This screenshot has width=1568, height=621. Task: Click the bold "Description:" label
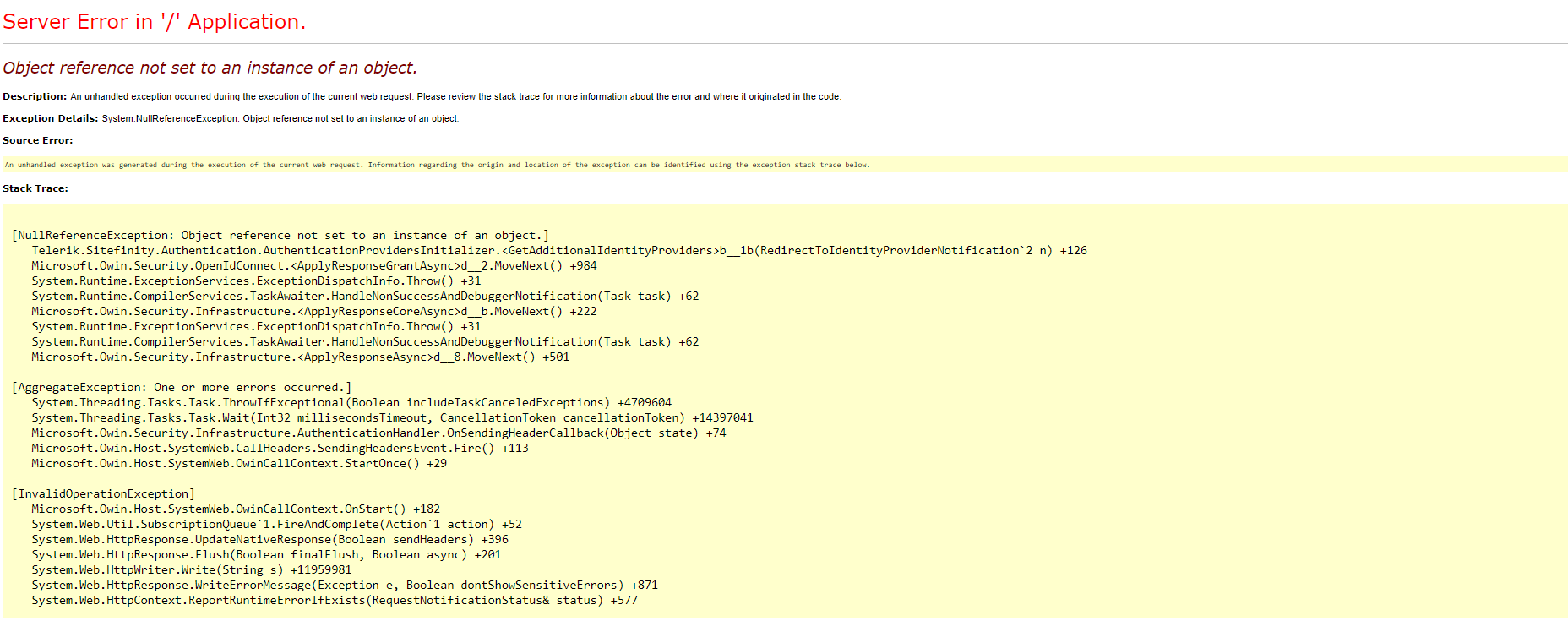(x=35, y=96)
